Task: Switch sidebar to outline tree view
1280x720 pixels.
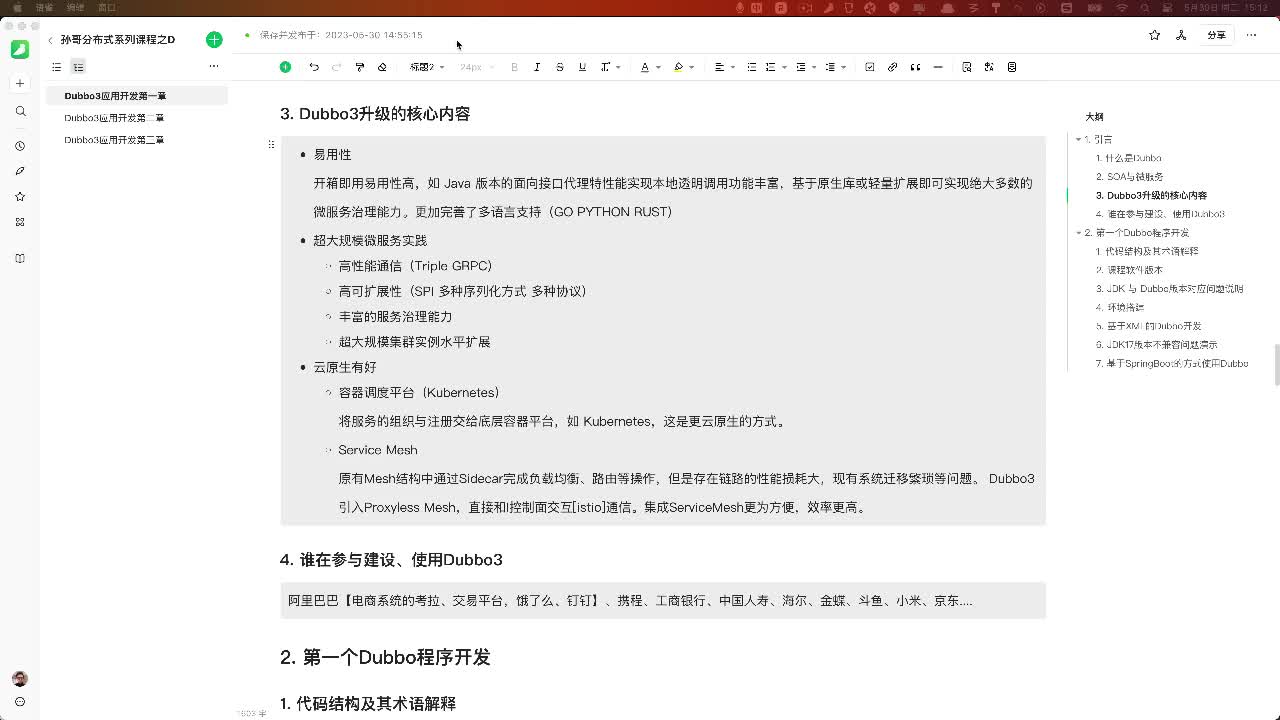Action: click(x=79, y=67)
